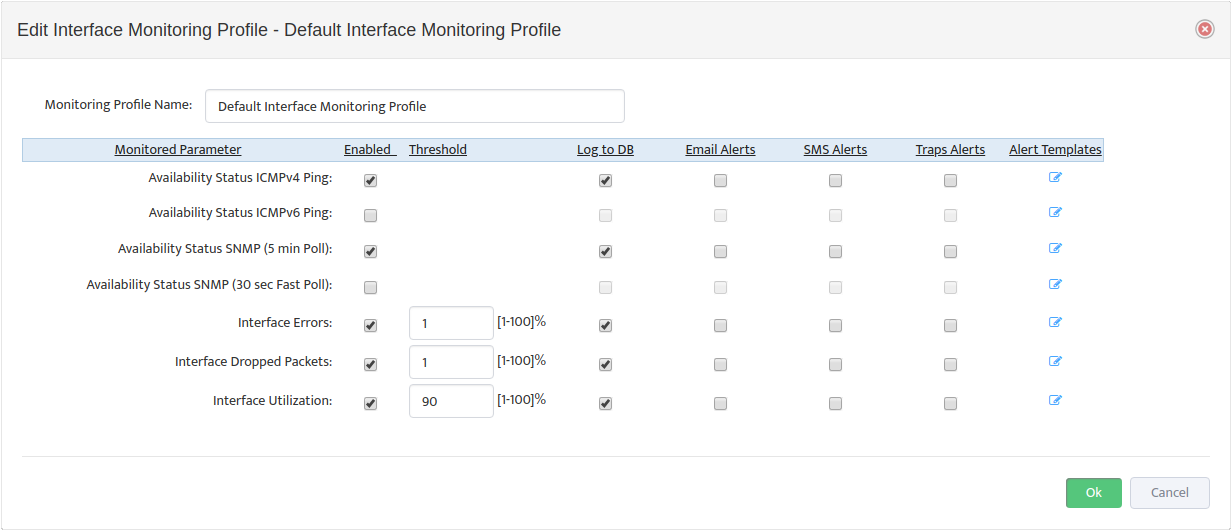This screenshot has height=531, width=1232.
Task: Focus the Monitoring Profile Name field
Action: tap(415, 106)
